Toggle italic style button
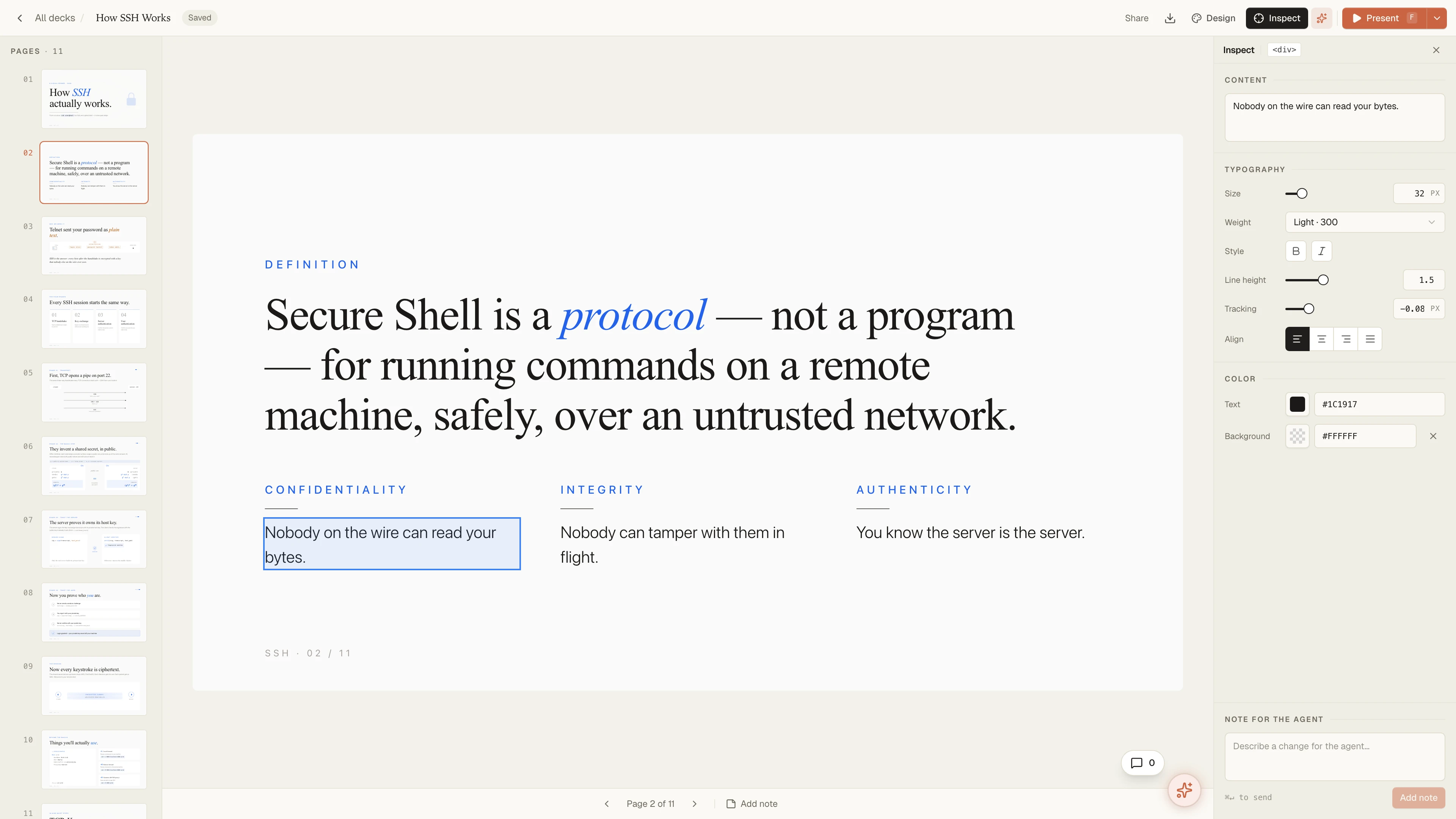The image size is (1456, 819). pyautogui.click(x=1321, y=251)
